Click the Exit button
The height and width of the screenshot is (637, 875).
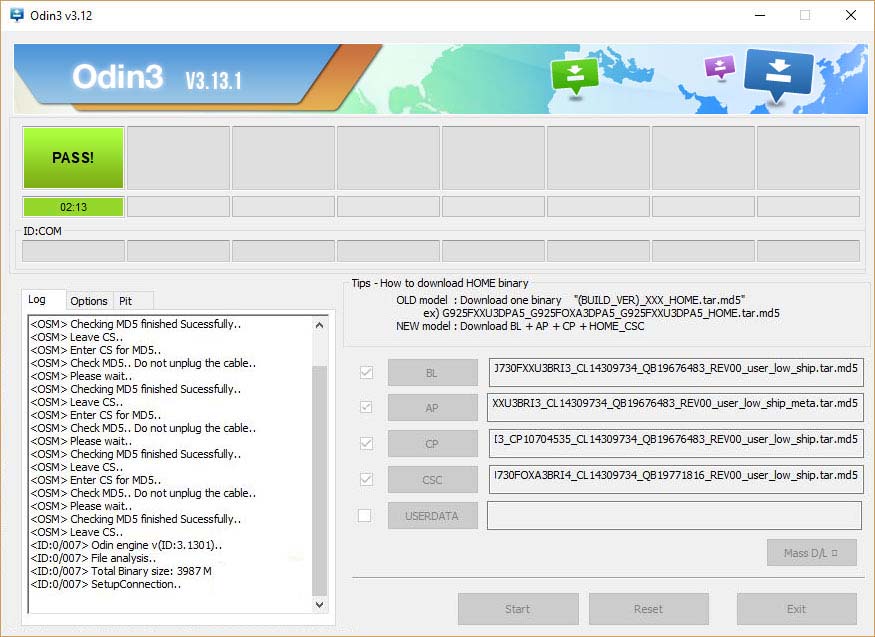[x=796, y=609]
